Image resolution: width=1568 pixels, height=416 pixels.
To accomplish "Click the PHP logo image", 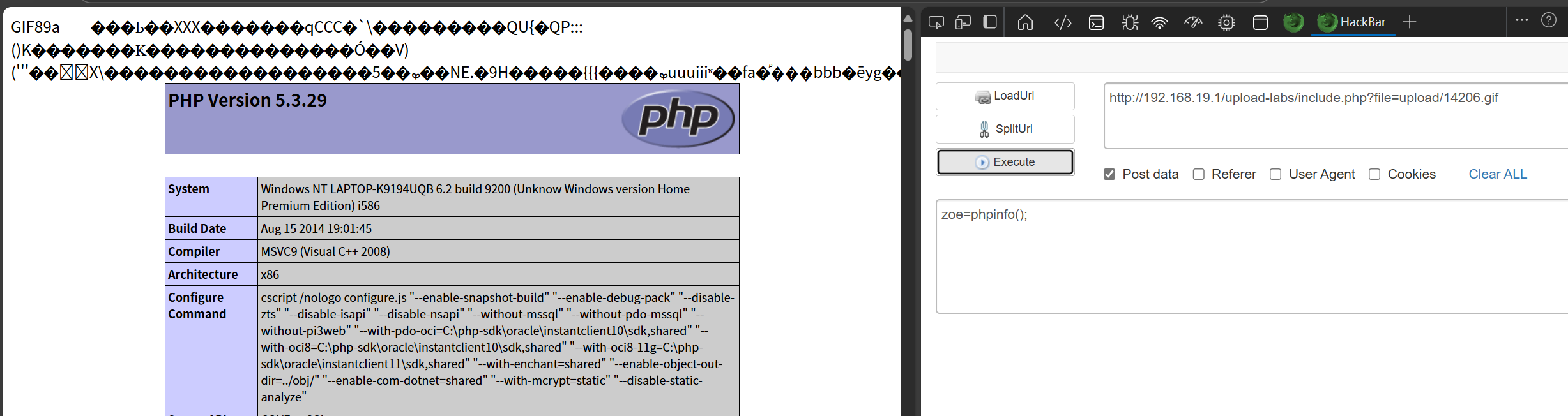I will (678, 118).
